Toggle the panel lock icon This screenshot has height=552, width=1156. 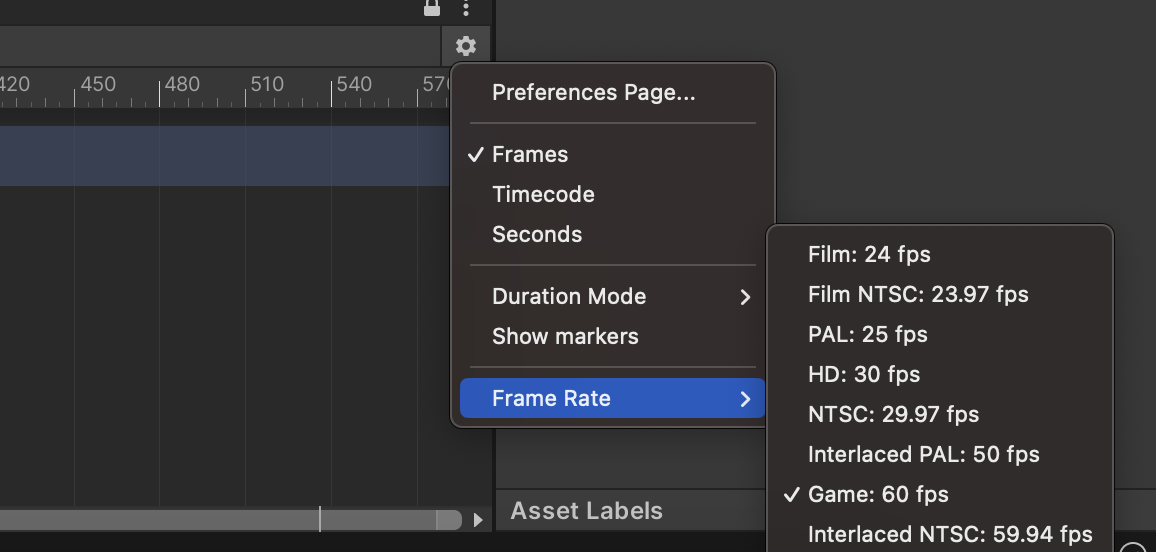432,8
